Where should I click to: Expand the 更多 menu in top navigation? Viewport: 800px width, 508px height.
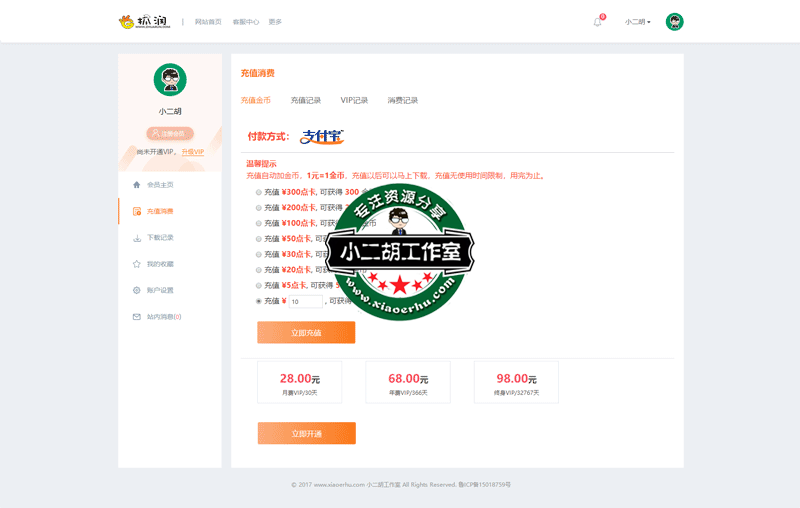(x=275, y=22)
